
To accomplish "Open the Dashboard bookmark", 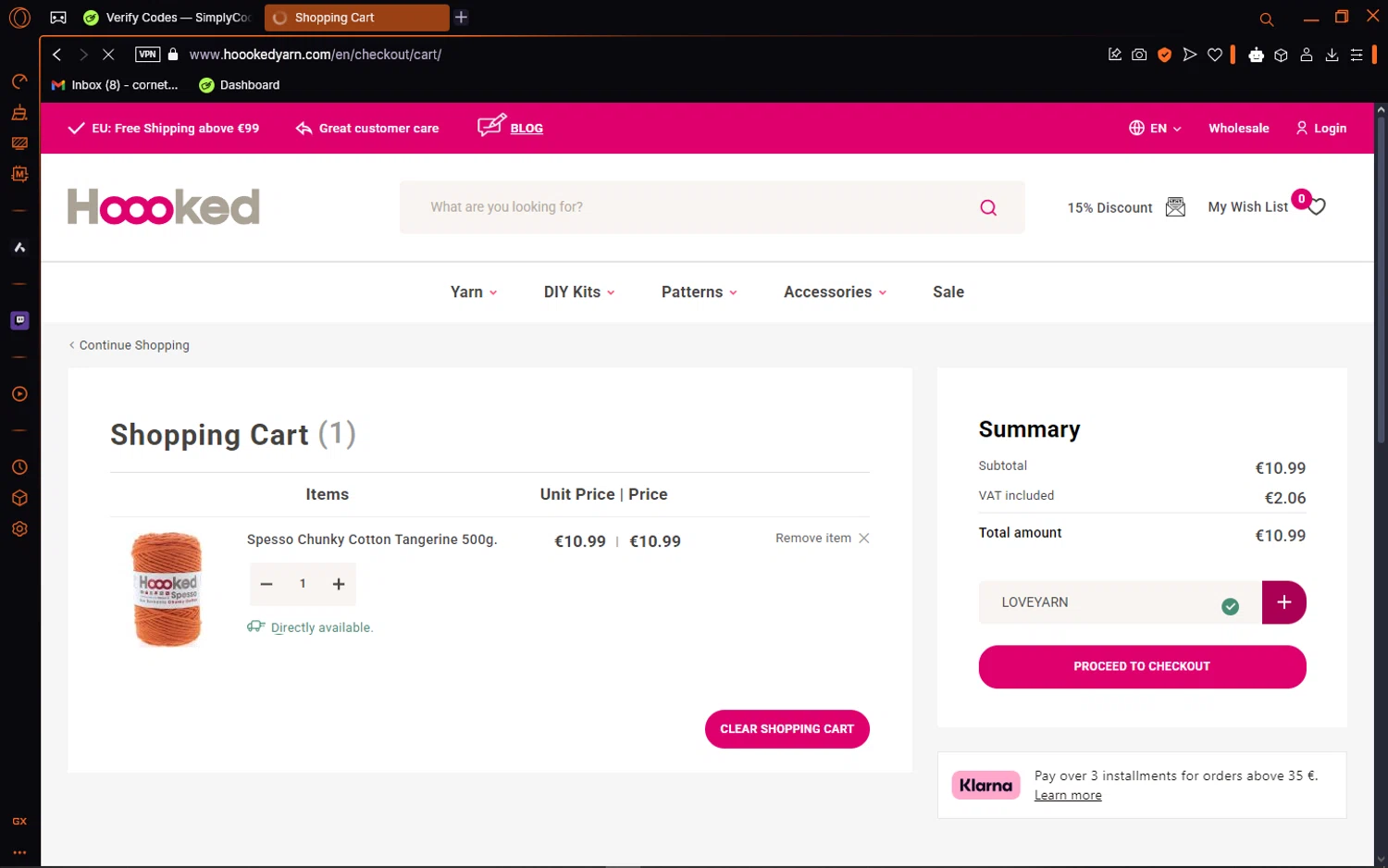I will (240, 85).
